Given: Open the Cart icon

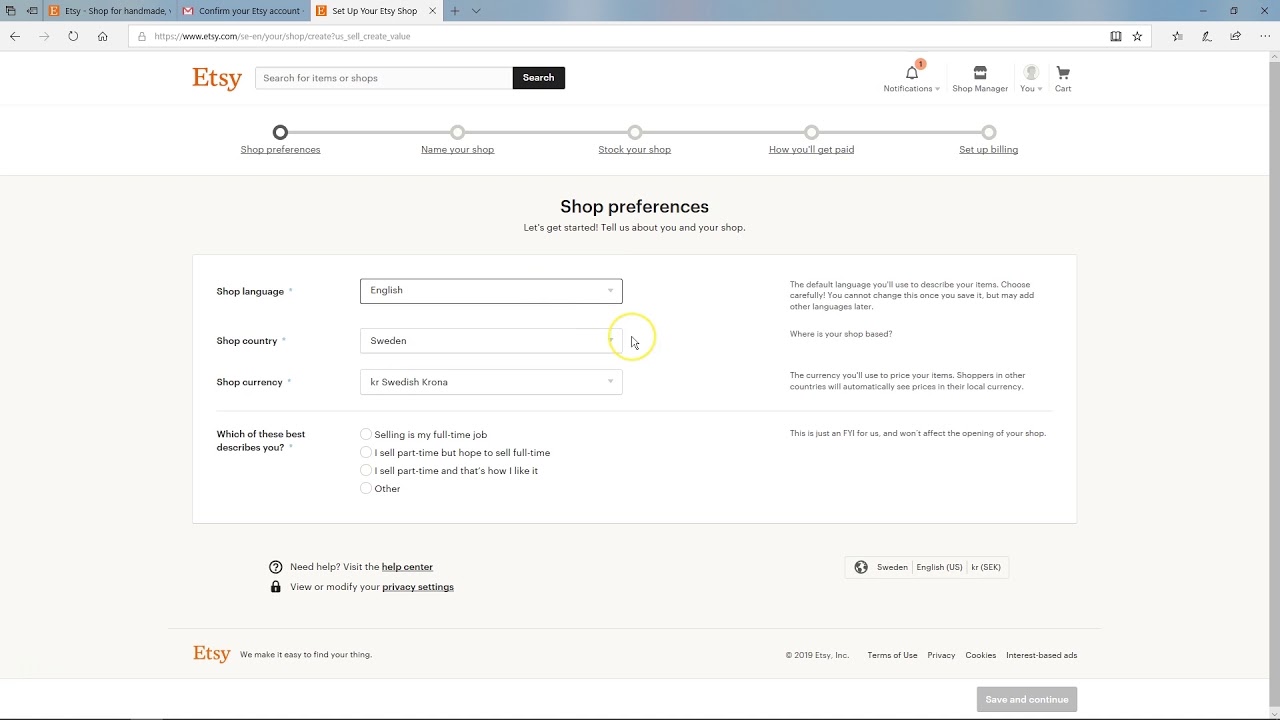Looking at the screenshot, I should coord(1063,73).
